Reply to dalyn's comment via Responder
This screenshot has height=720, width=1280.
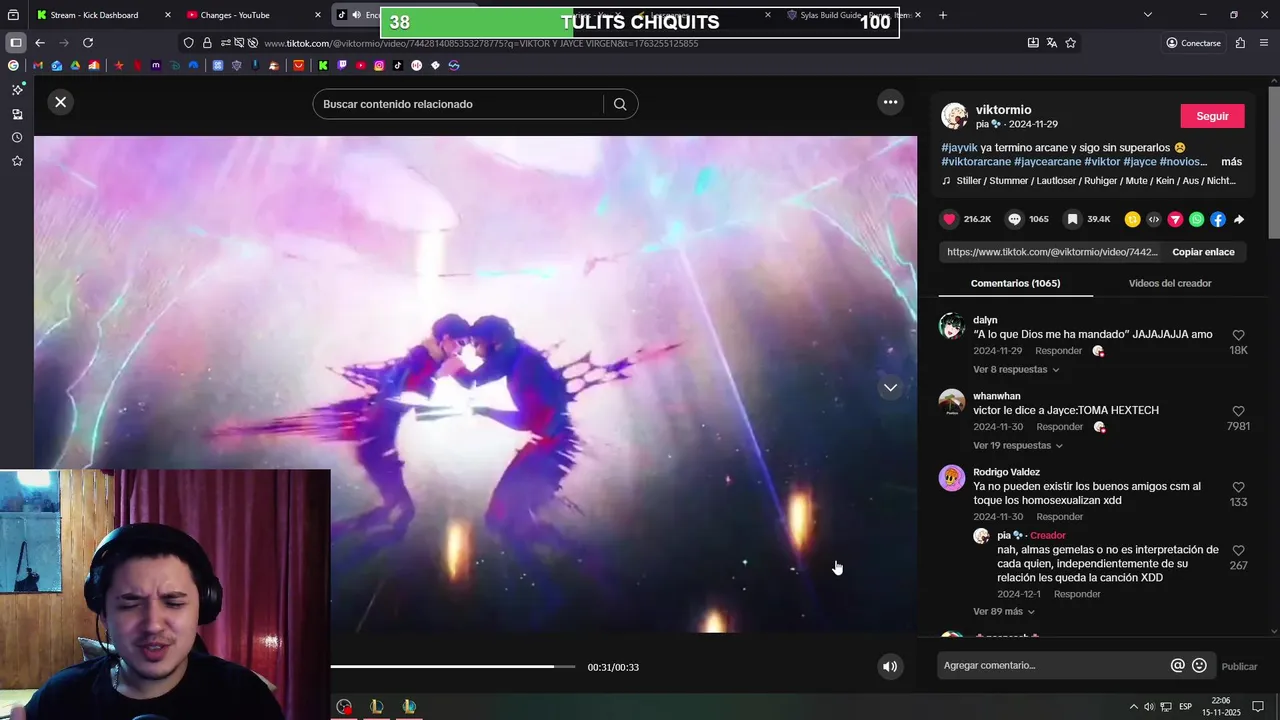[1058, 351]
